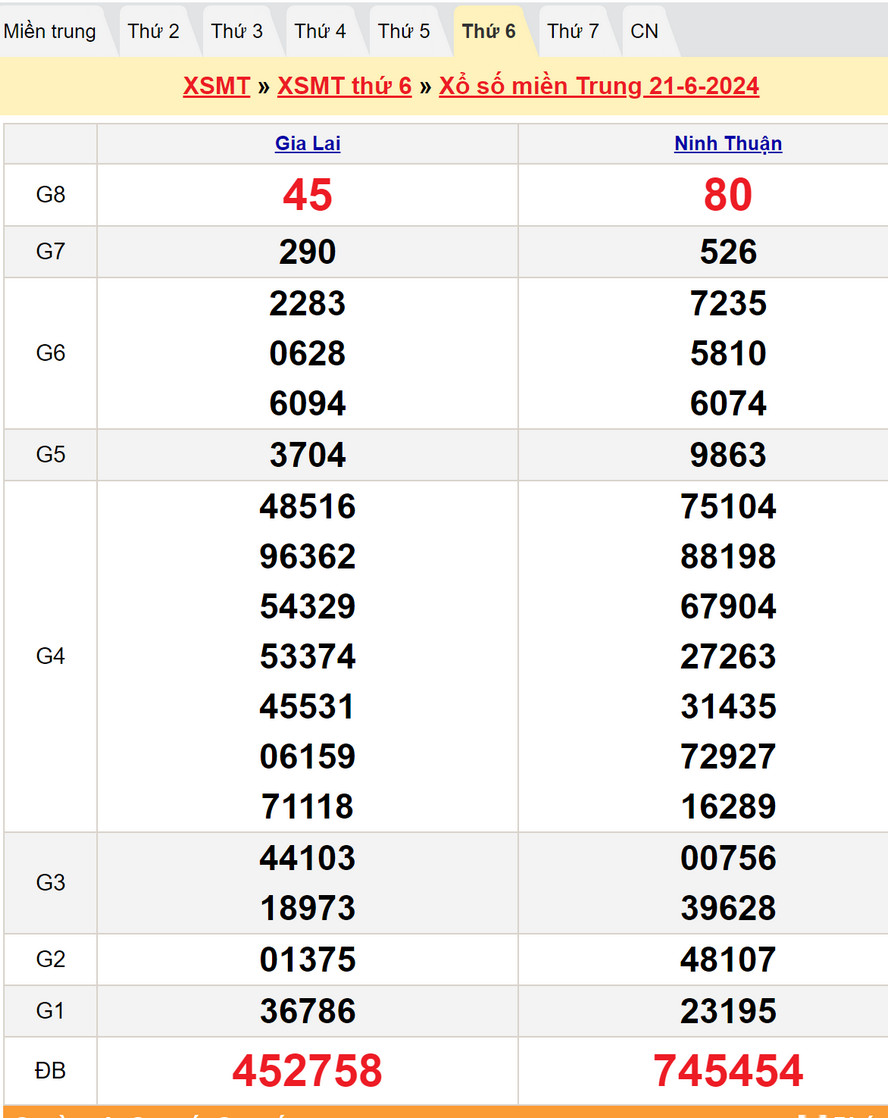Select the CN tab

tap(645, 31)
